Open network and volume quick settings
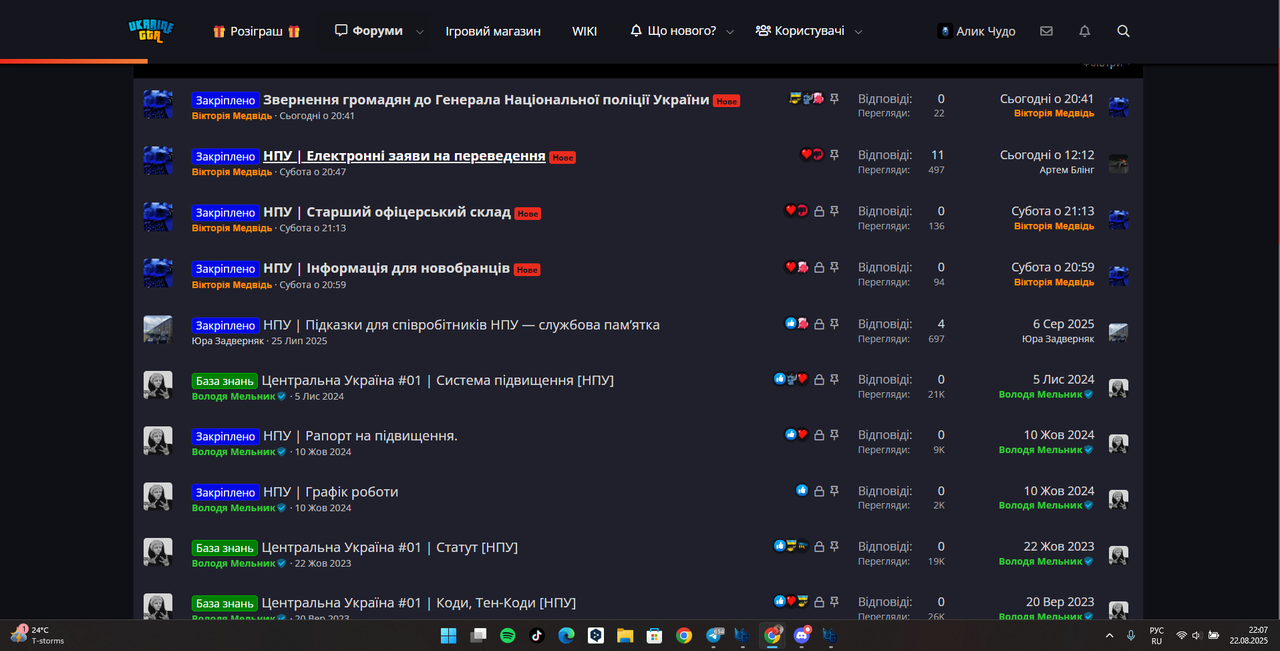Screen dimensions: 1280x651 (1197, 635)
